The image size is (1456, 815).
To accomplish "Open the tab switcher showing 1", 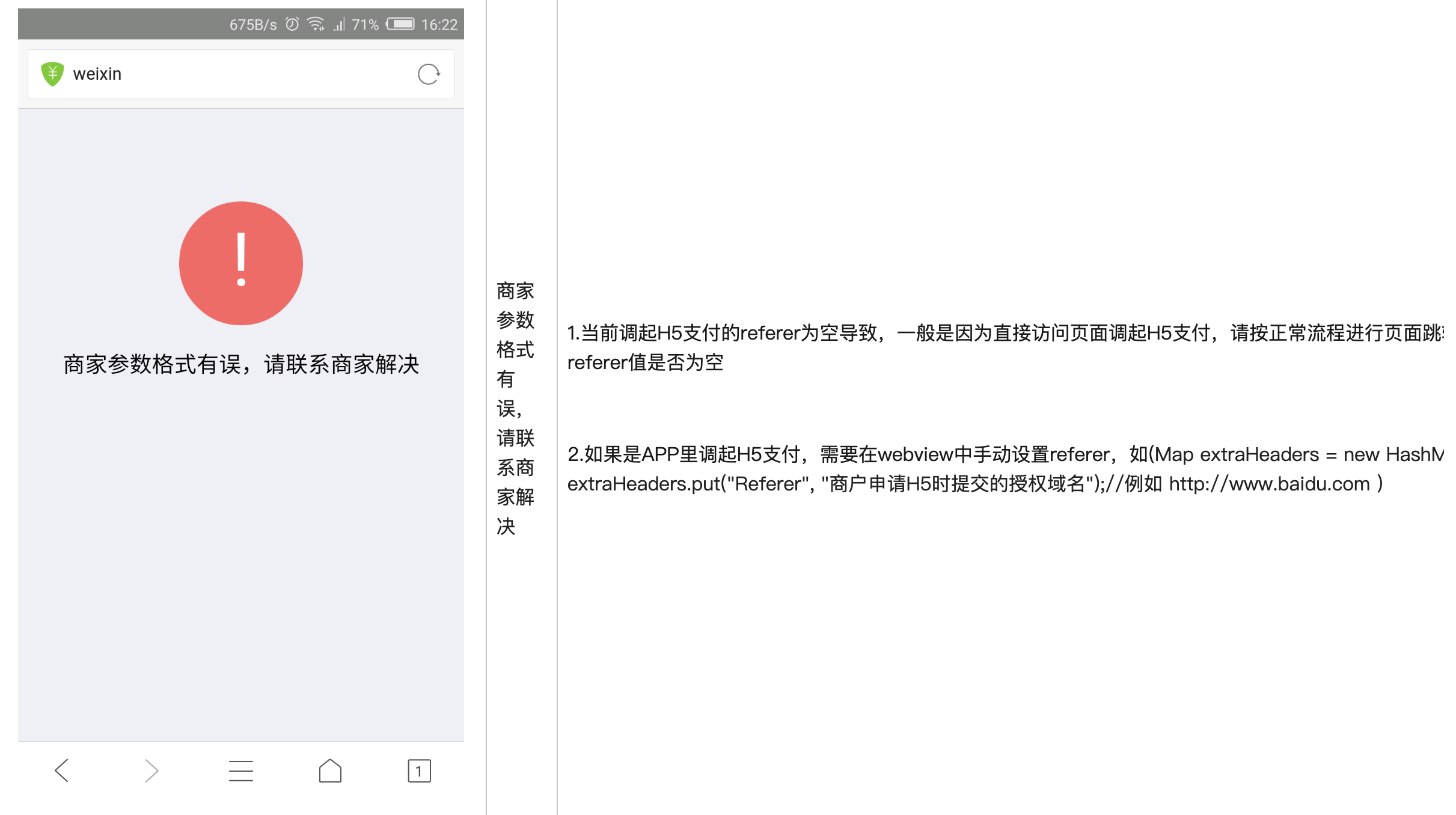I will point(419,771).
